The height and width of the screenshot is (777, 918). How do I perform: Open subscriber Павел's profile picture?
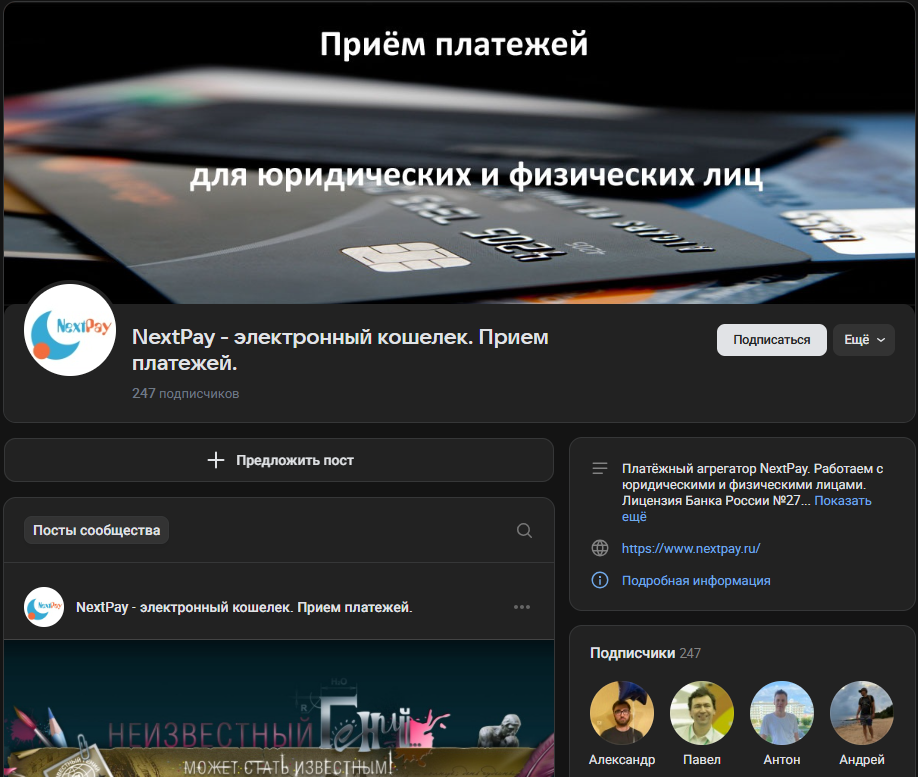(702, 713)
